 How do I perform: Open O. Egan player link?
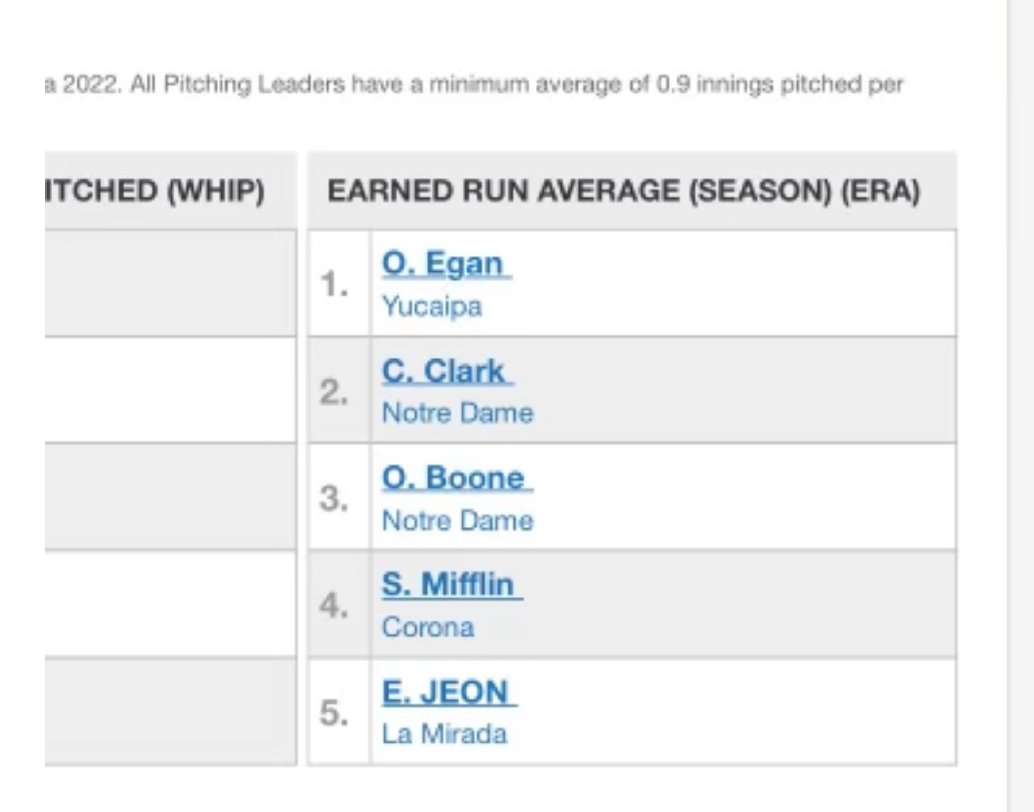[446, 263]
